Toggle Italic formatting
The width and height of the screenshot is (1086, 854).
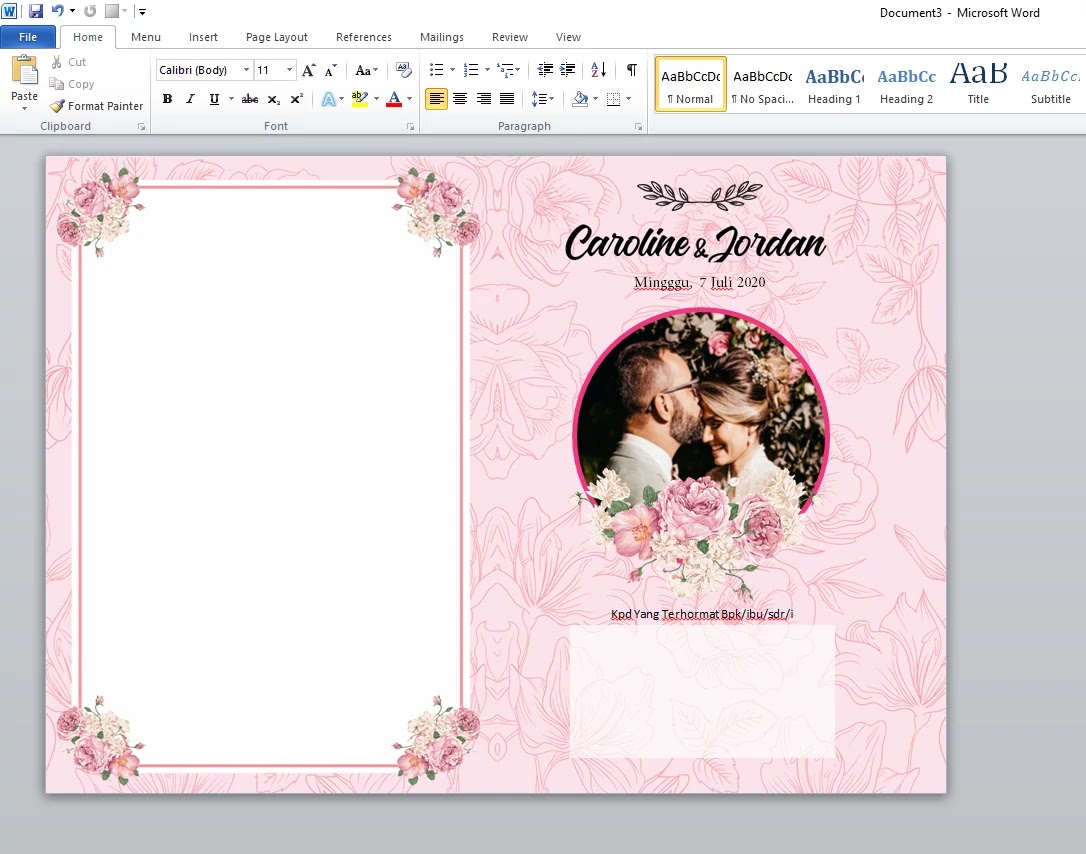click(x=190, y=99)
